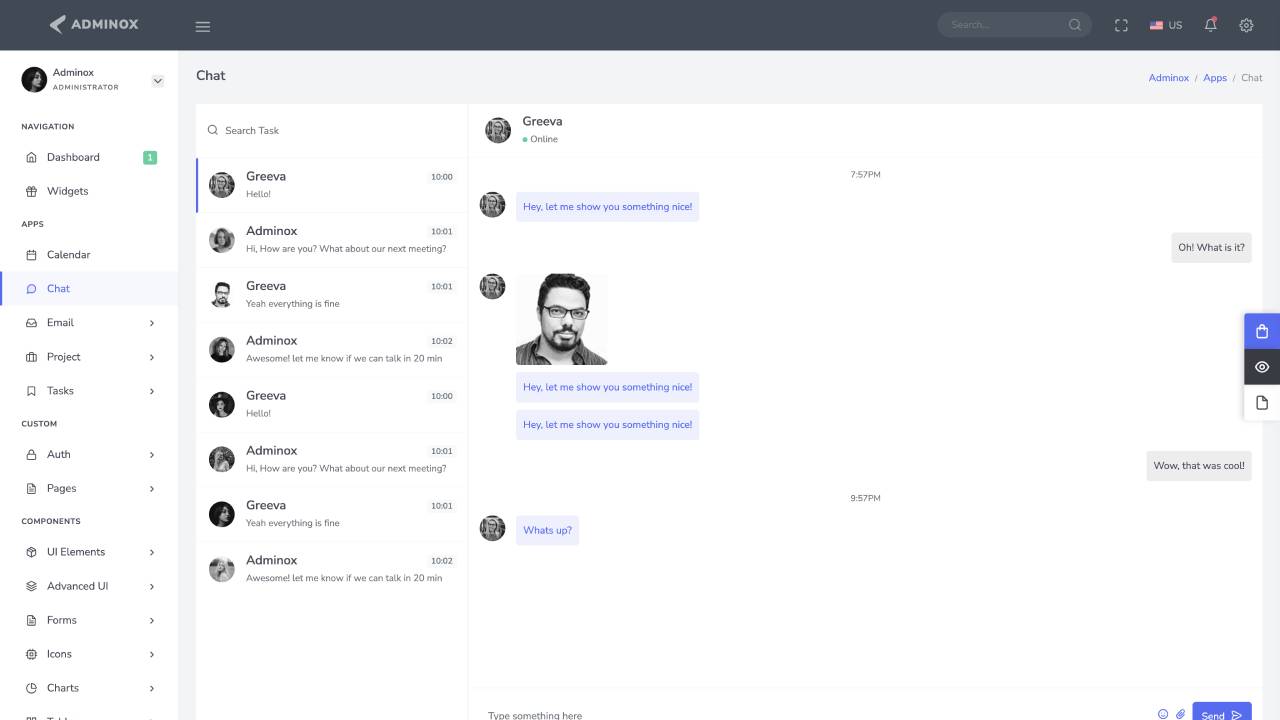Click the Calendar sidebar icon

coord(31,255)
